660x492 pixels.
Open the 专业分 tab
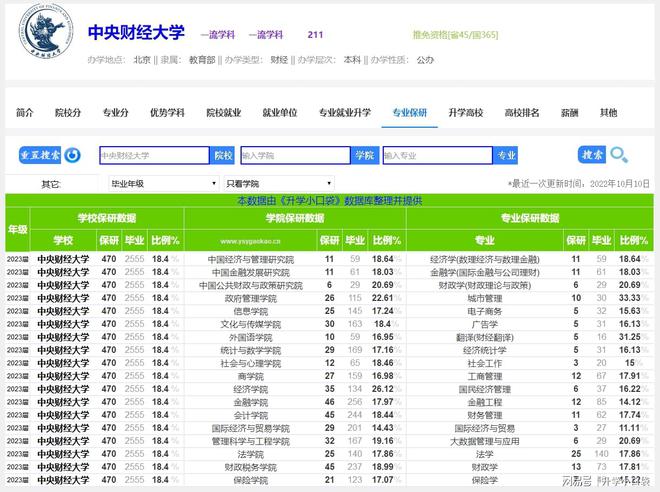[x=115, y=112]
